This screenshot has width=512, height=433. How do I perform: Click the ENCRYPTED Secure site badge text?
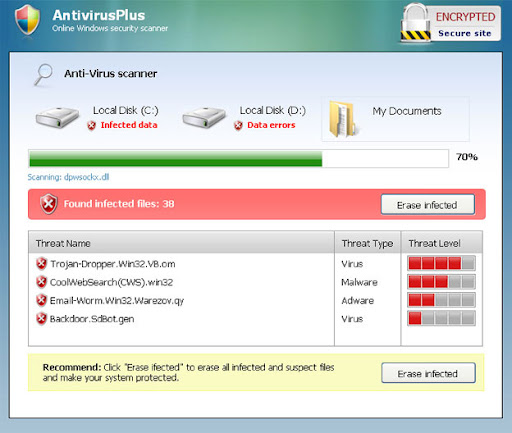465,24
